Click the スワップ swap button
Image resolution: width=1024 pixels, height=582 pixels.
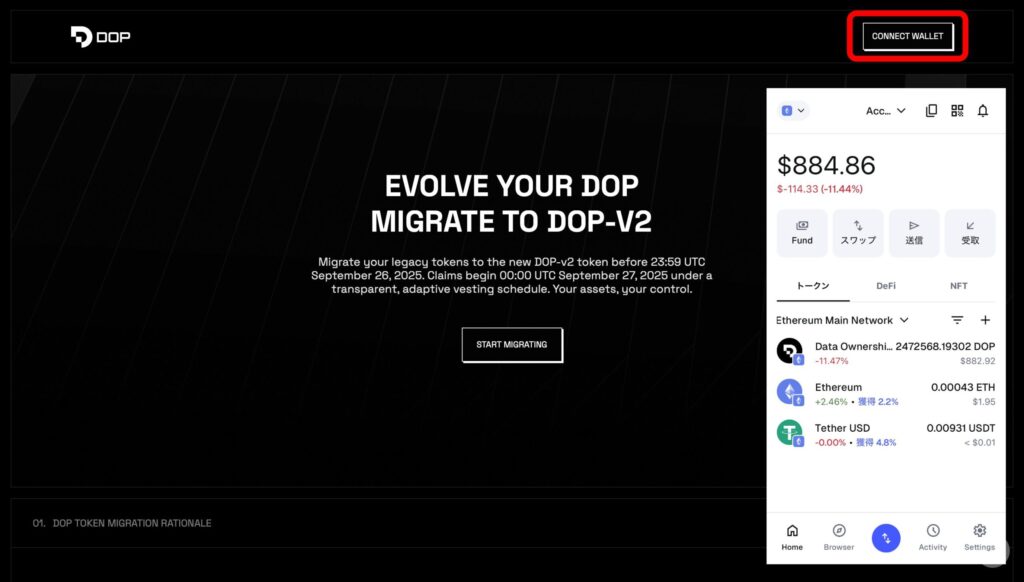(858, 233)
